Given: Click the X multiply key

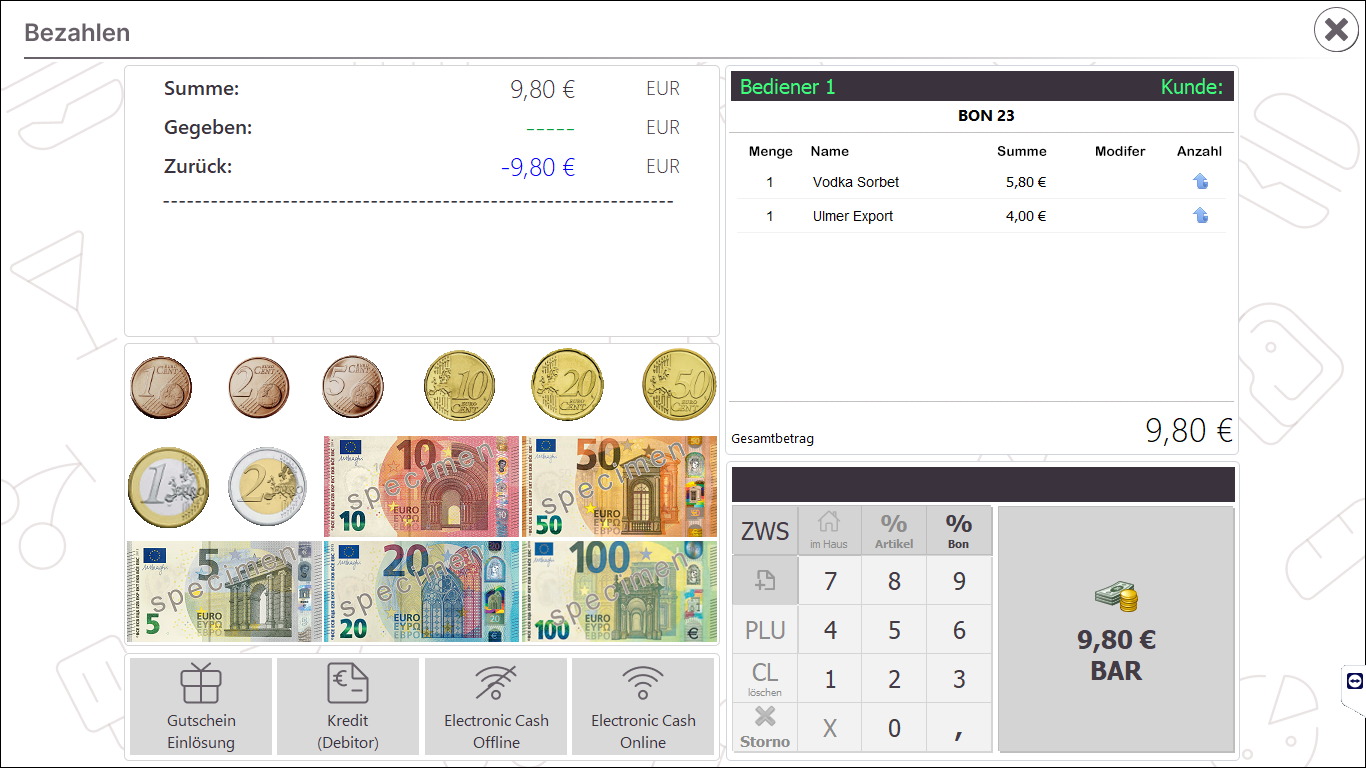Looking at the screenshot, I should [829, 728].
